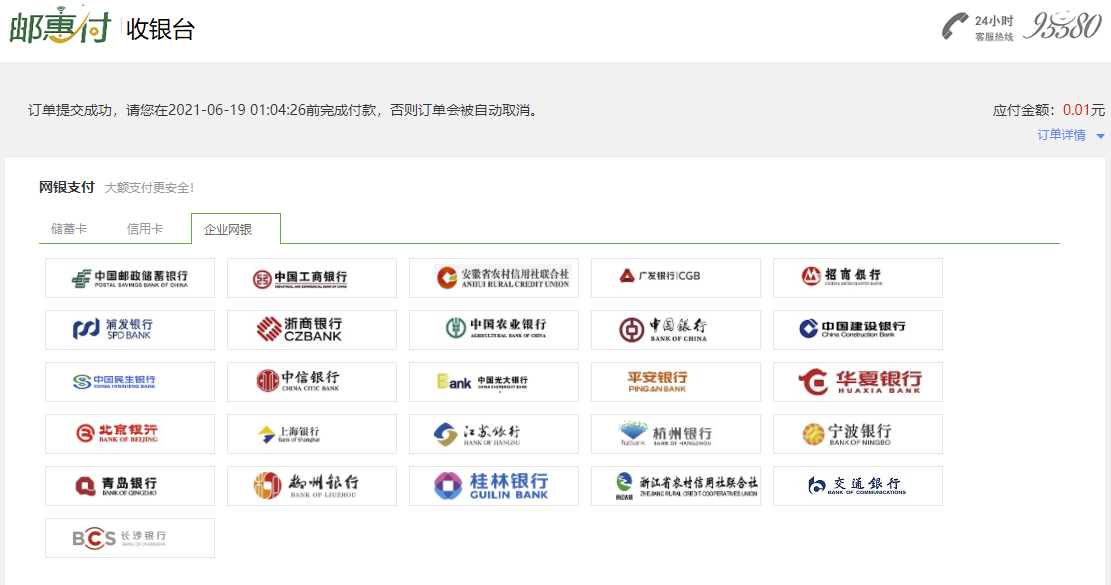
Task: Select Bank of Beijing 北京银行
Action: click(x=129, y=433)
